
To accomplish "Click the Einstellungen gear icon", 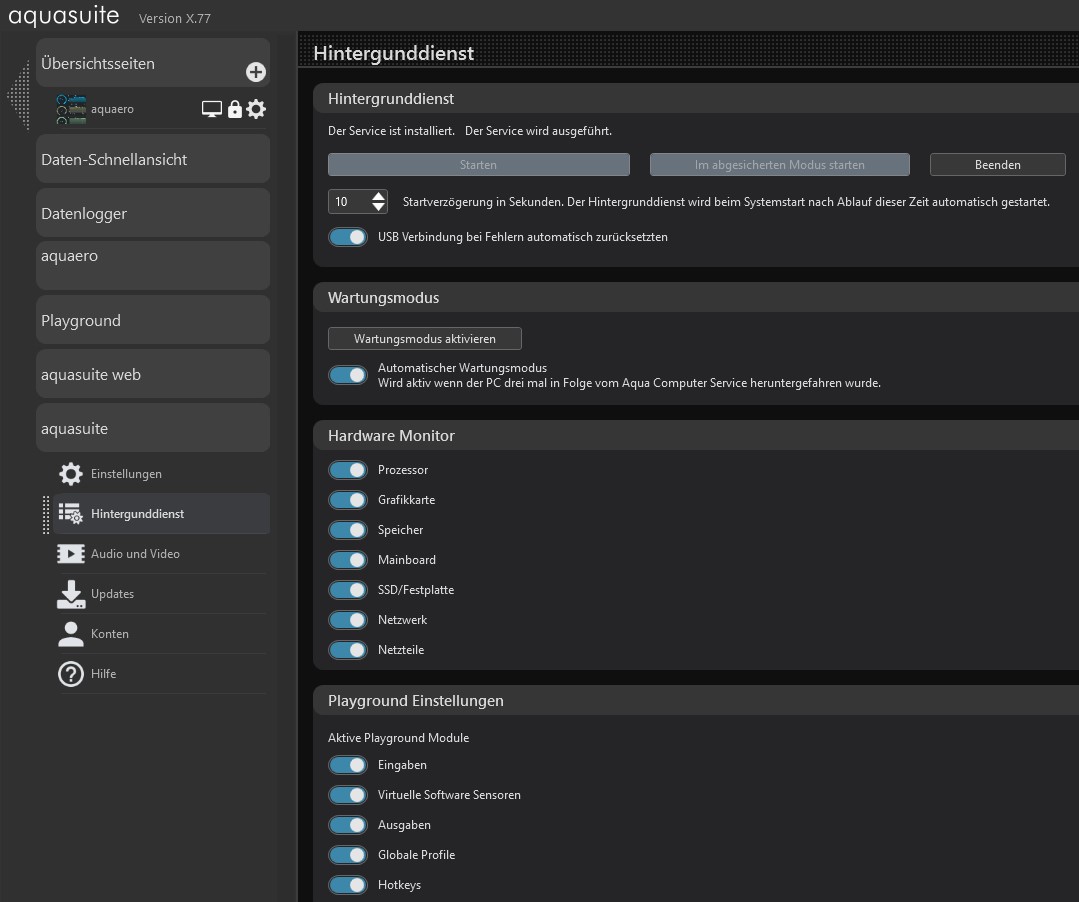I will coord(70,474).
